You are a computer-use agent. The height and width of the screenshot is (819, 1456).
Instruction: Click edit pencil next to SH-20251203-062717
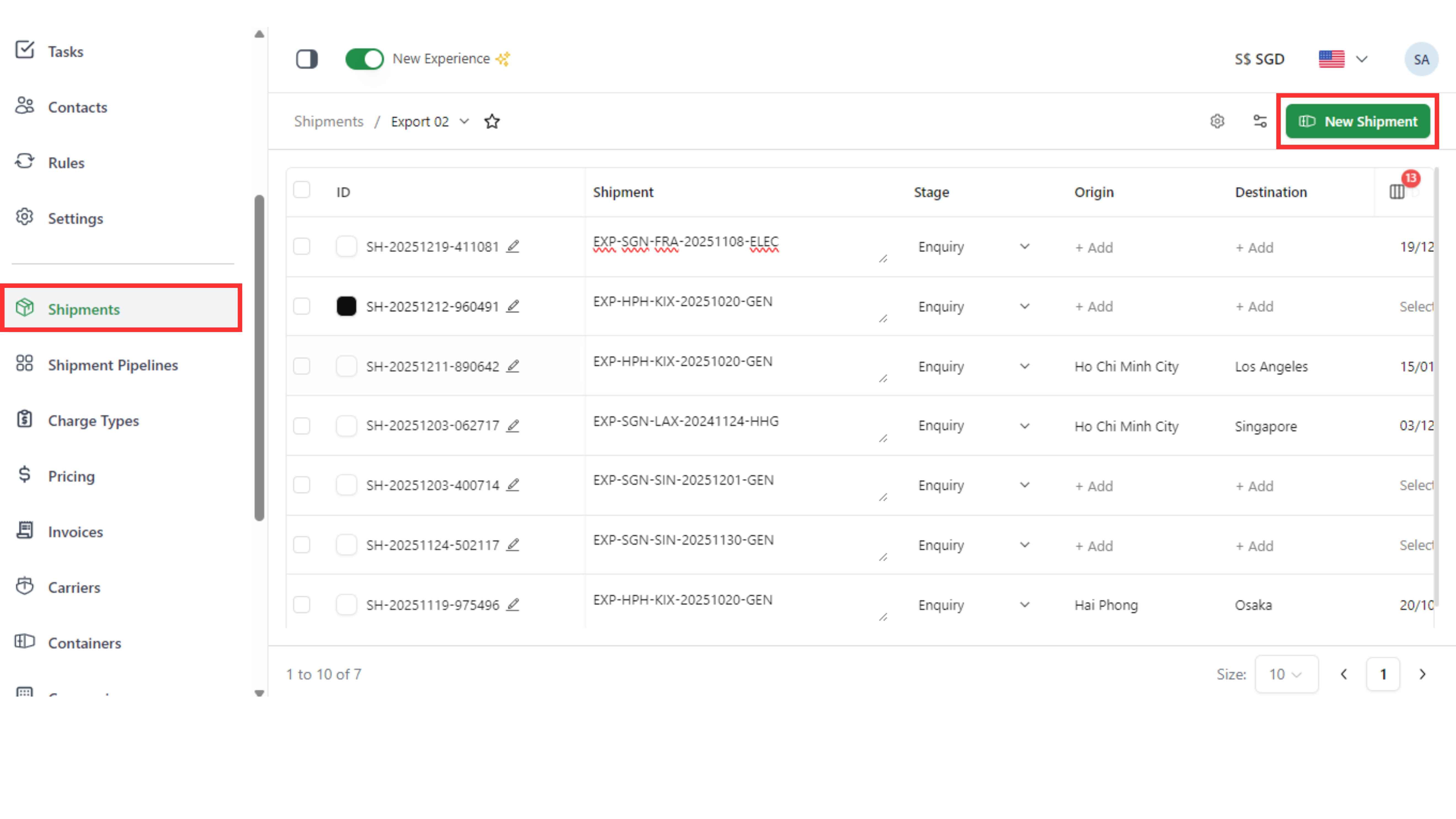coord(513,425)
